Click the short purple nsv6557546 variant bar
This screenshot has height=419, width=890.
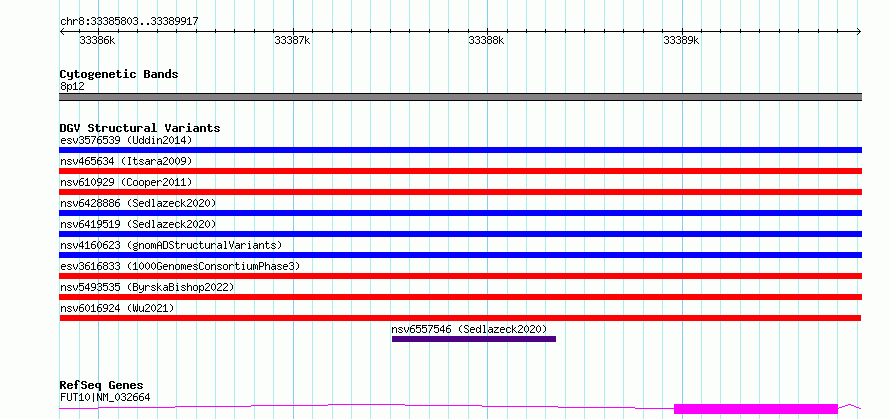(x=474, y=339)
